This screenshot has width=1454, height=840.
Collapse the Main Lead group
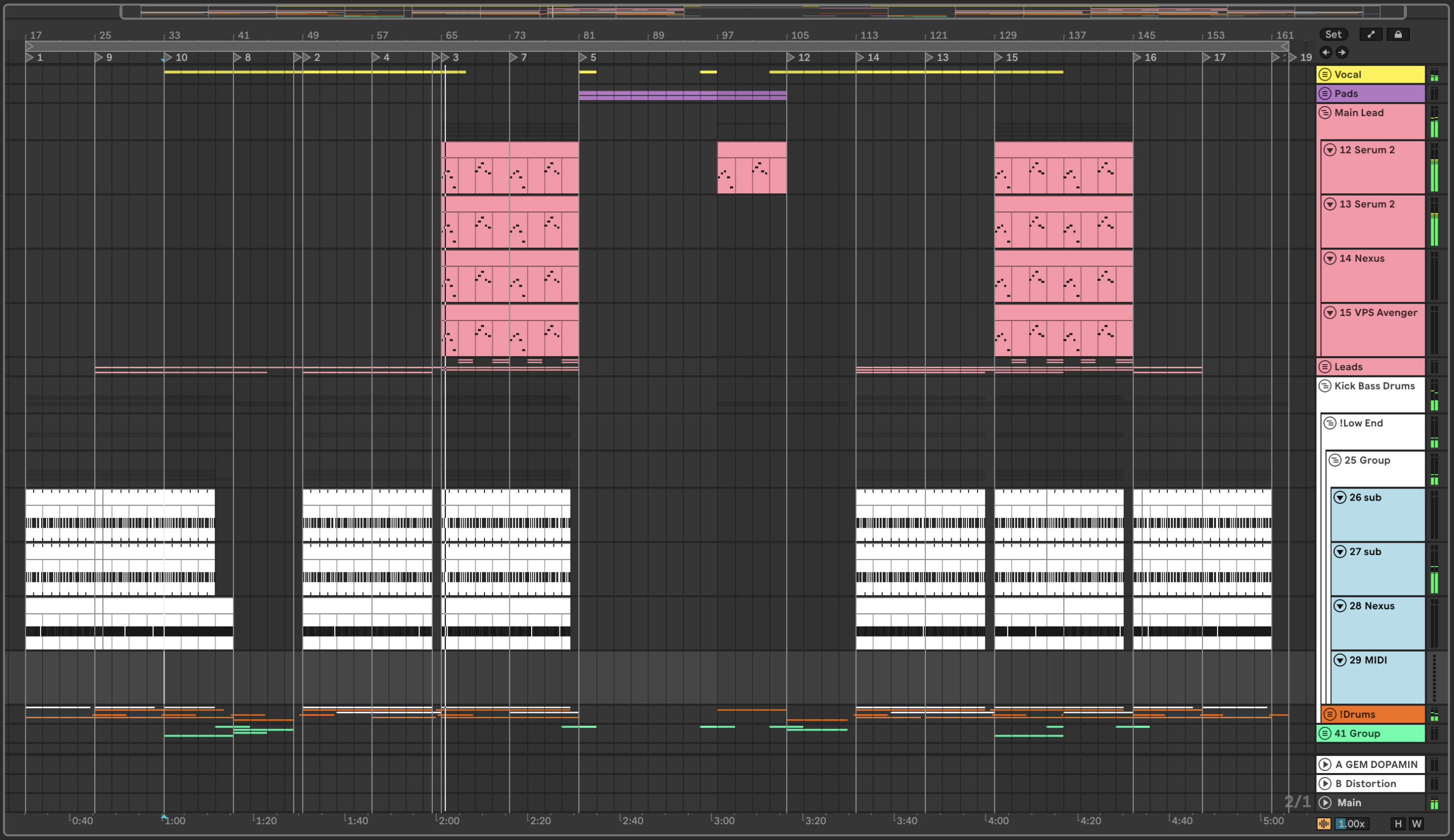[1325, 113]
